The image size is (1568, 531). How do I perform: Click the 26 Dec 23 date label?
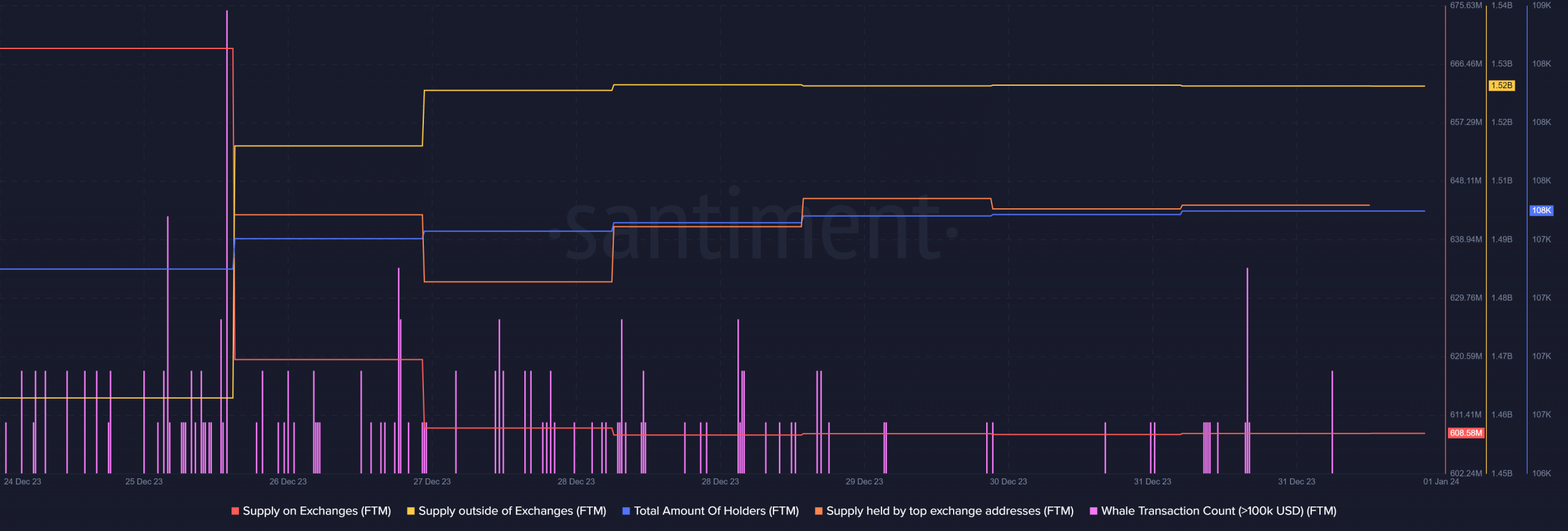(288, 482)
